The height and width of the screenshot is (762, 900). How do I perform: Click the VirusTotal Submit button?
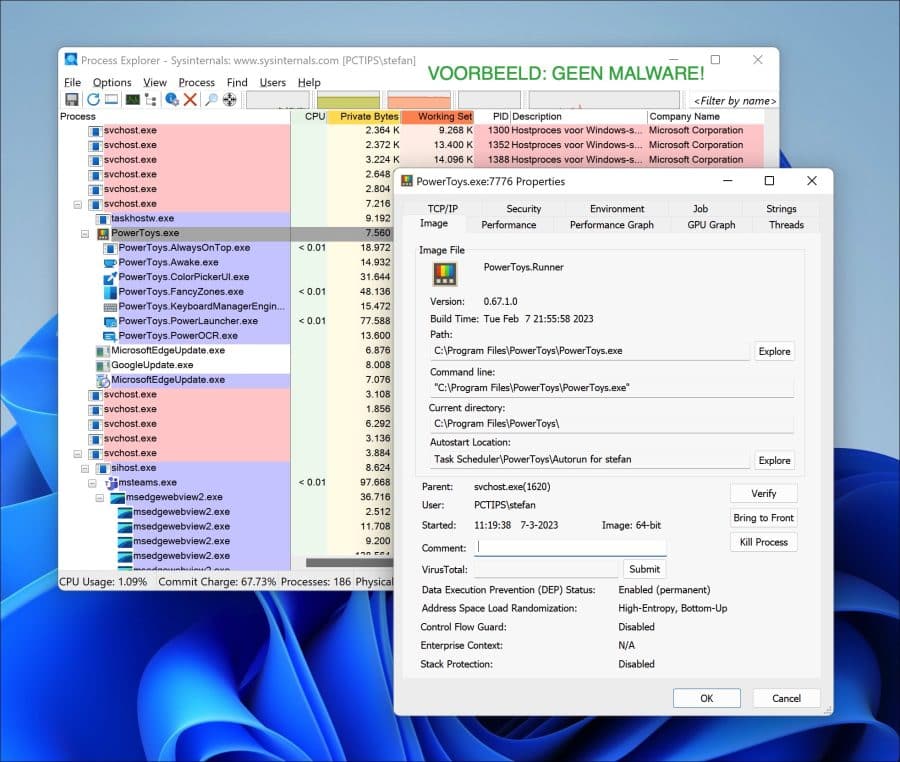pos(645,569)
